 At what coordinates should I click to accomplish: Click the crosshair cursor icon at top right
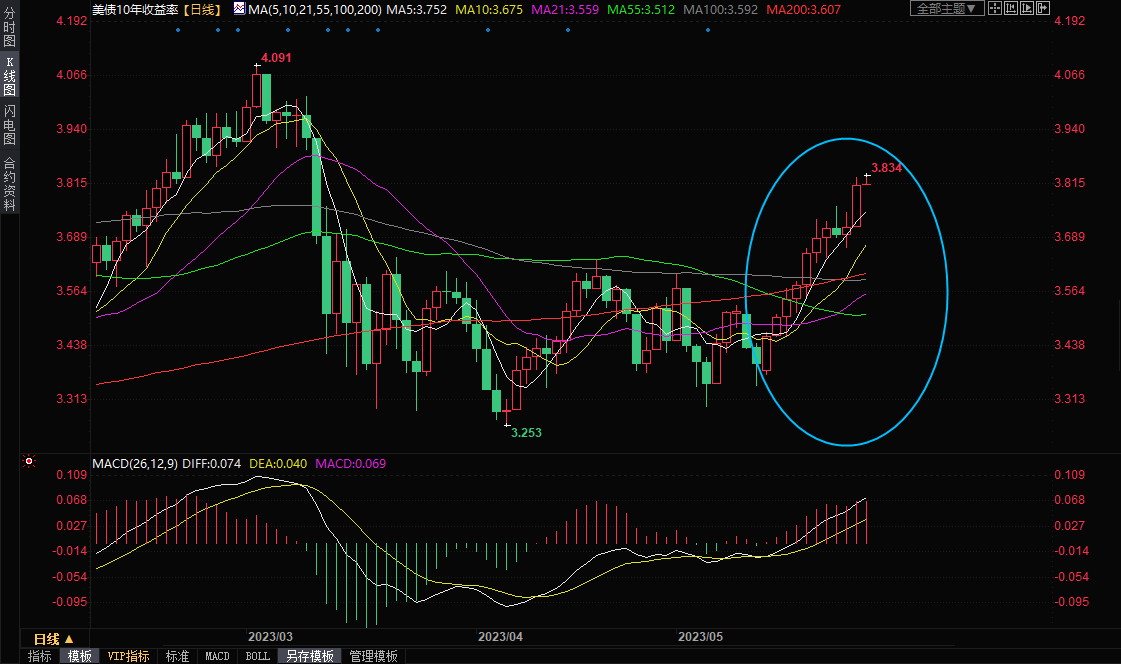coord(995,9)
